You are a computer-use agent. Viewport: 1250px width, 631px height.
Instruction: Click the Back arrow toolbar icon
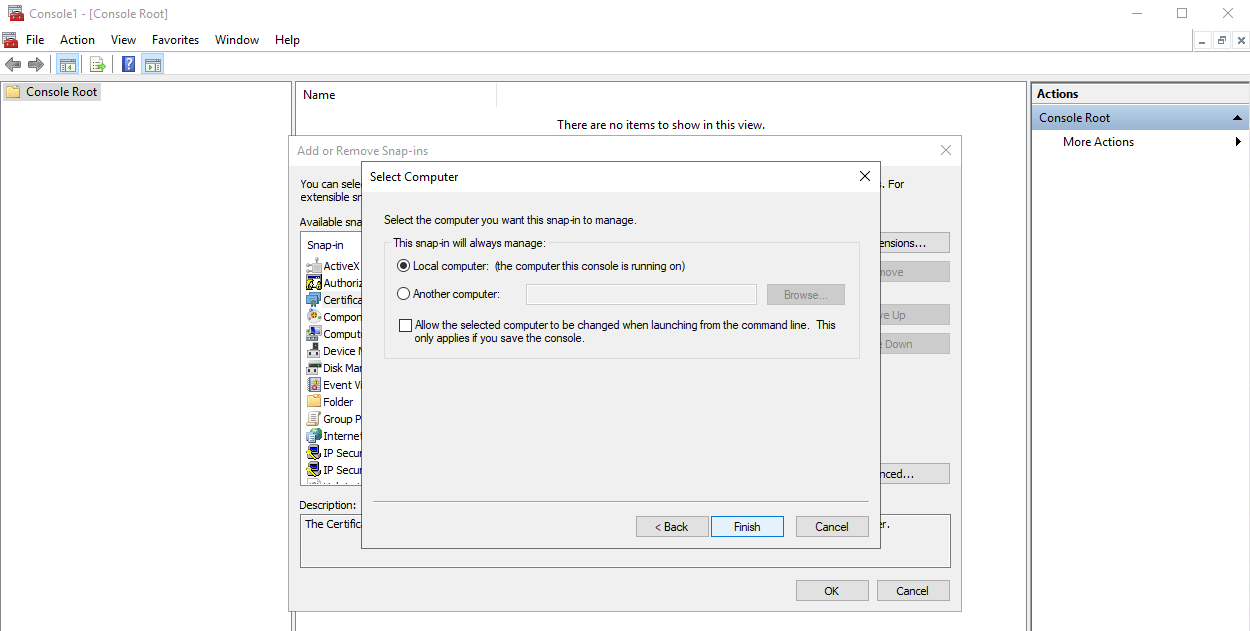point(13,65)
